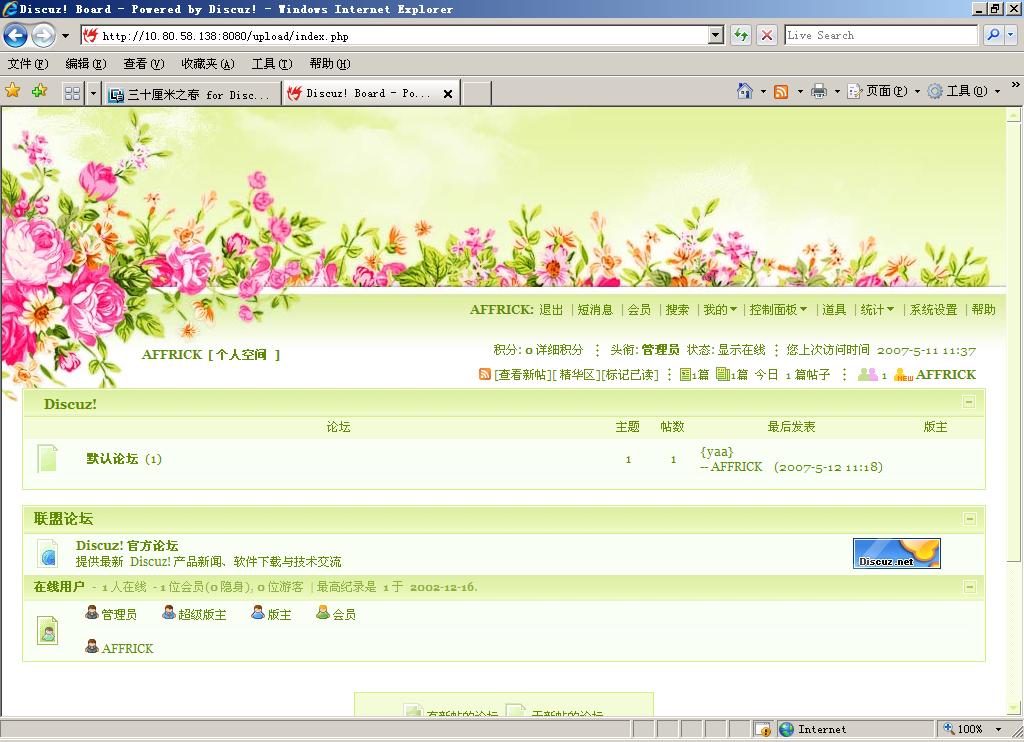1024x742 pixels.
Task: Open the 工具(T) menu in menu bar
Action: pyautogui.click(x=272, y=63)
